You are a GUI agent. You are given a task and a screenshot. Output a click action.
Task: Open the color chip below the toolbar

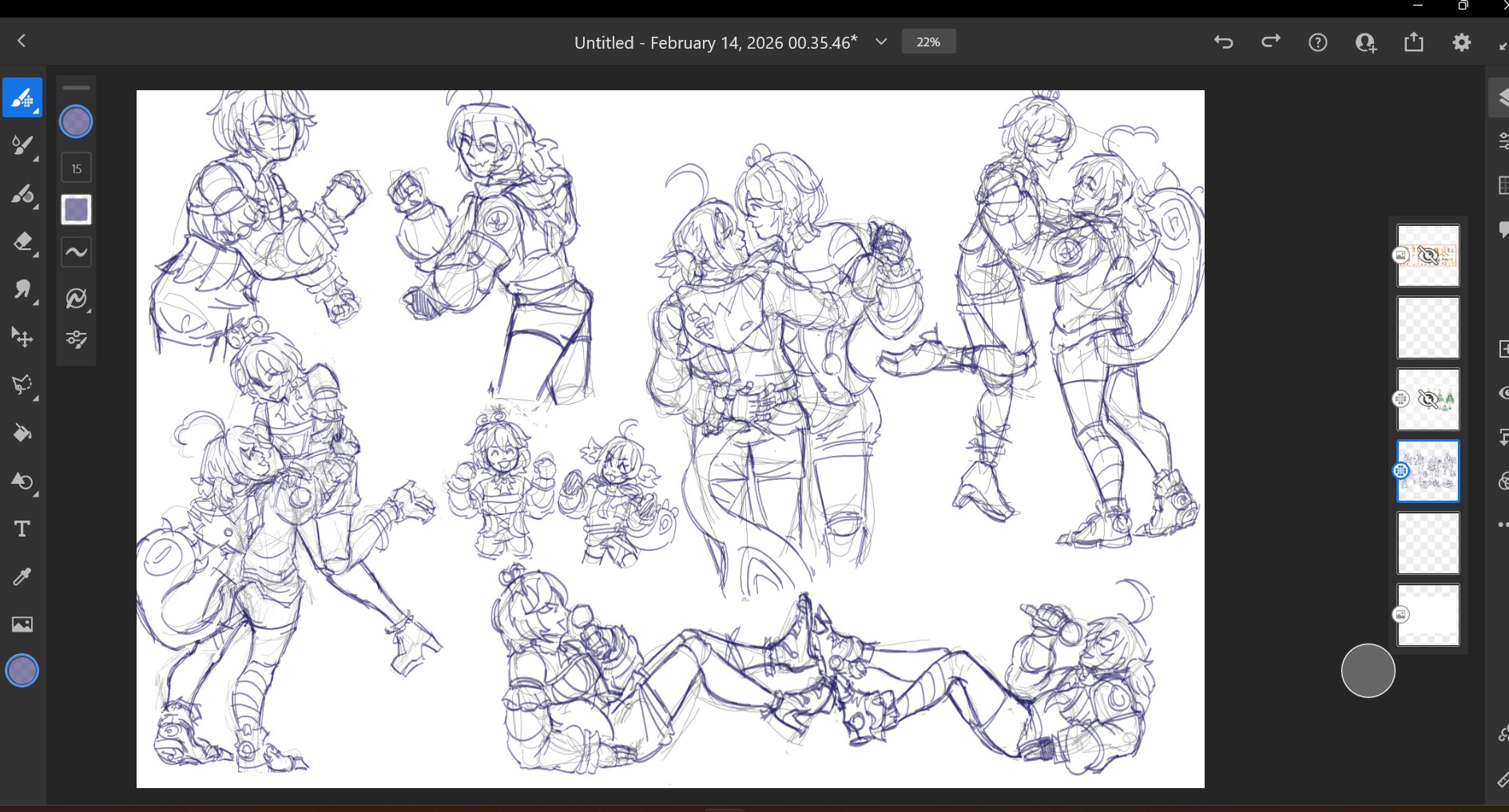coord(22,671)
